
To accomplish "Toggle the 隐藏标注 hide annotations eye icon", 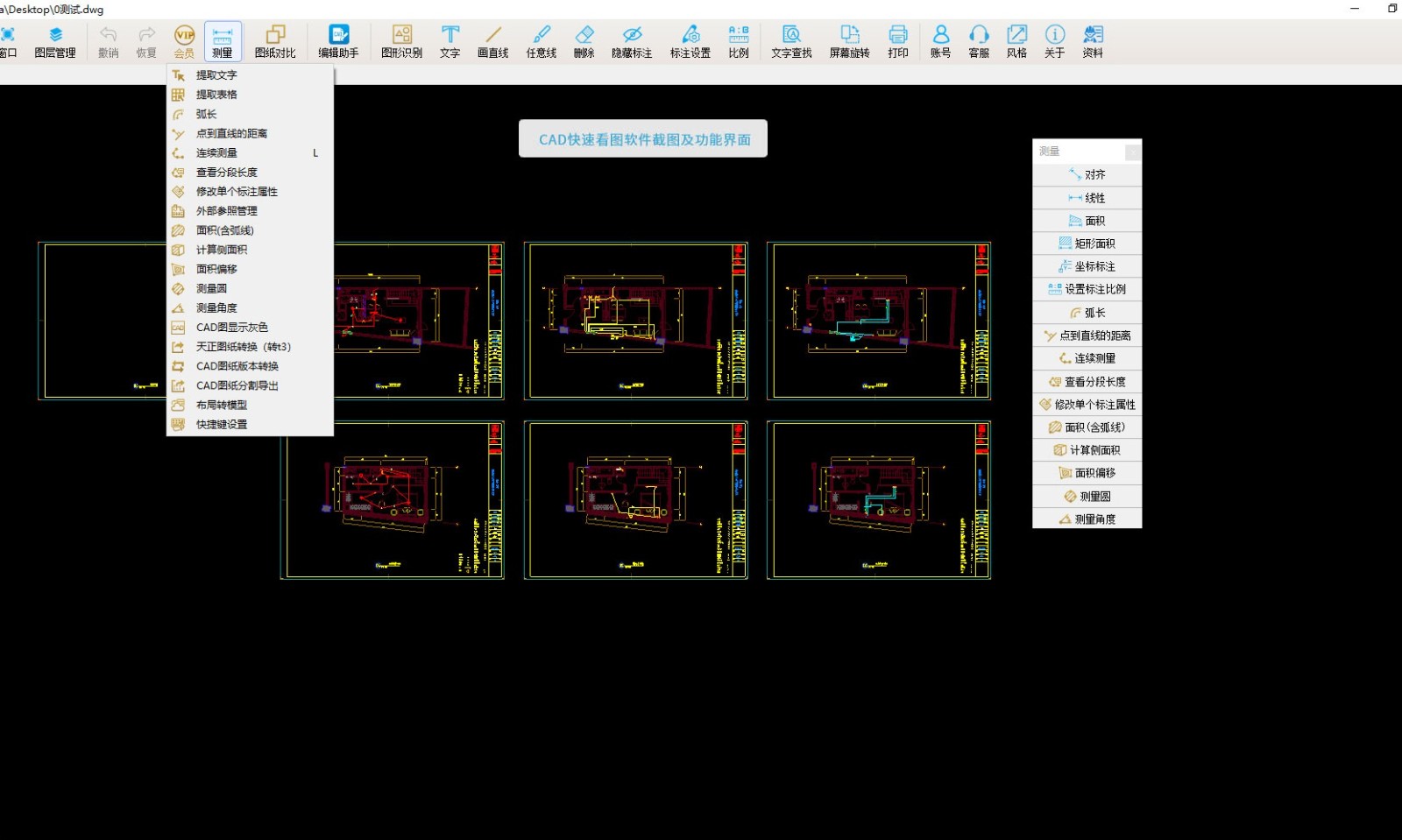I will (632, 41).
